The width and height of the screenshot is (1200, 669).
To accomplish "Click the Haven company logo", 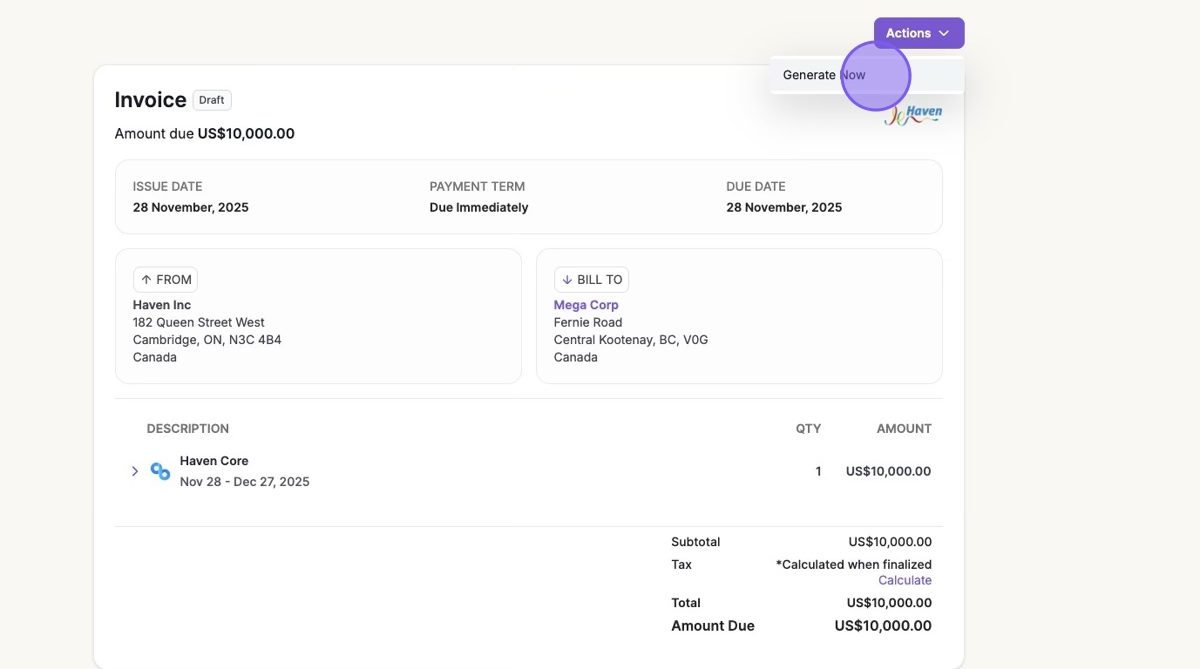I will point(913,116).
